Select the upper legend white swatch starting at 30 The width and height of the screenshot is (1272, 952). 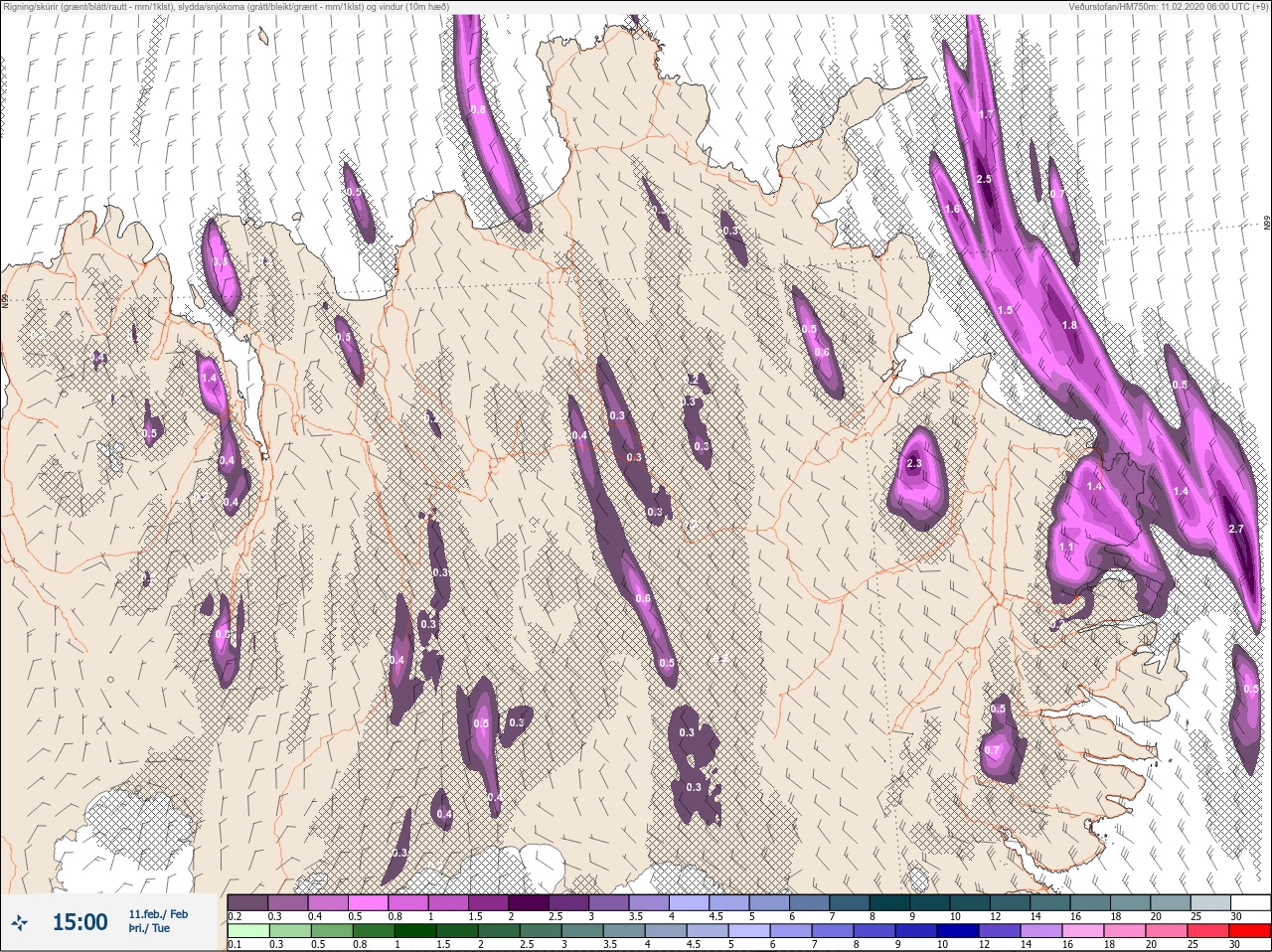1250,902
